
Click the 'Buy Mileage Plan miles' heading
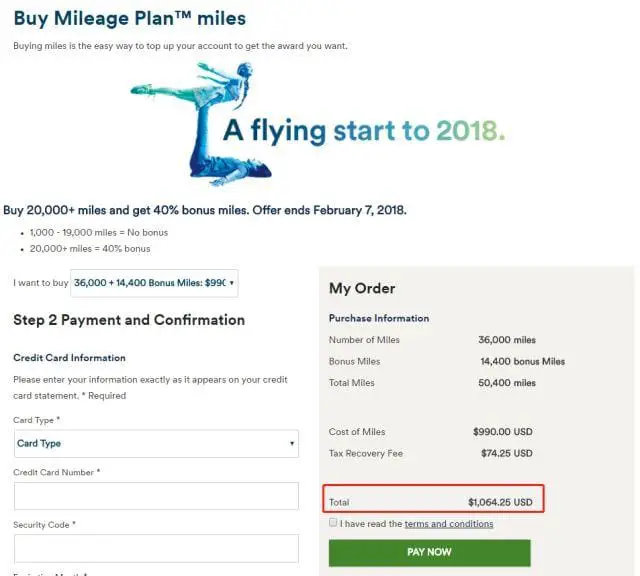(x=130, y=19)
